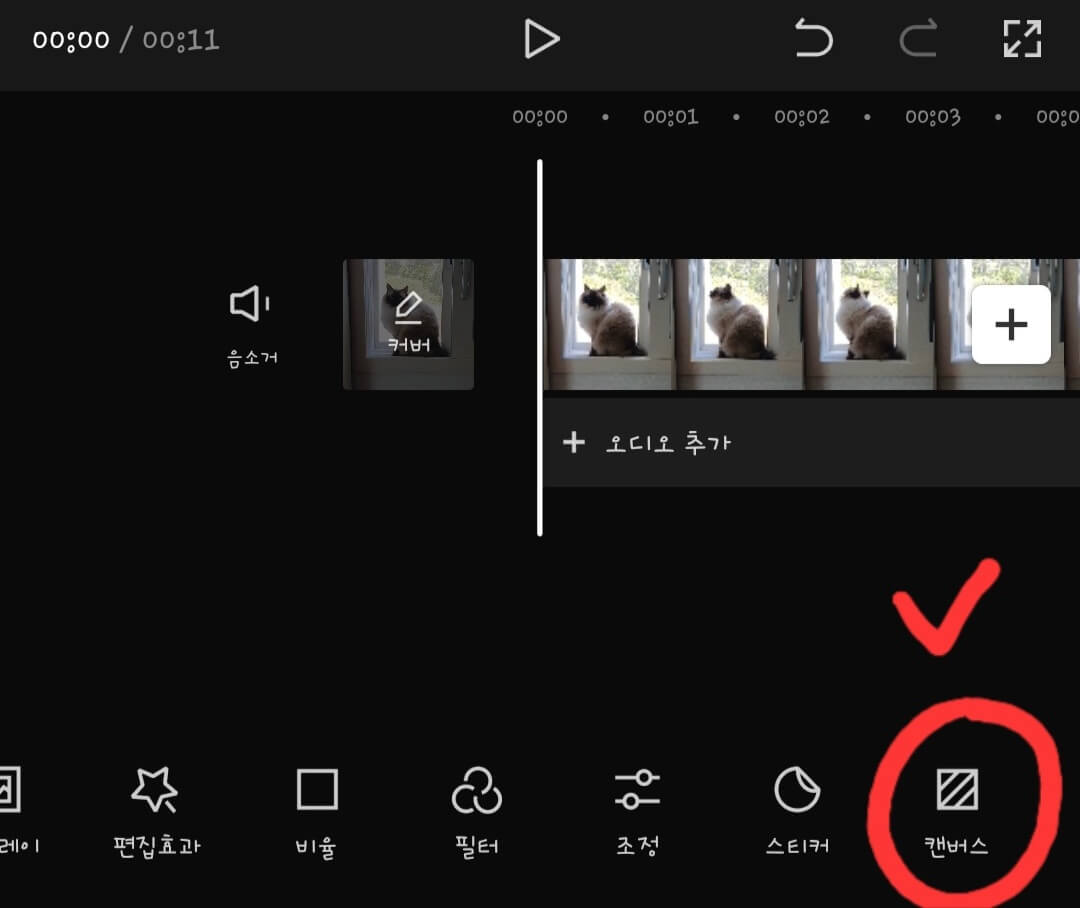Click the white playhead line

(x=539, y=347)
